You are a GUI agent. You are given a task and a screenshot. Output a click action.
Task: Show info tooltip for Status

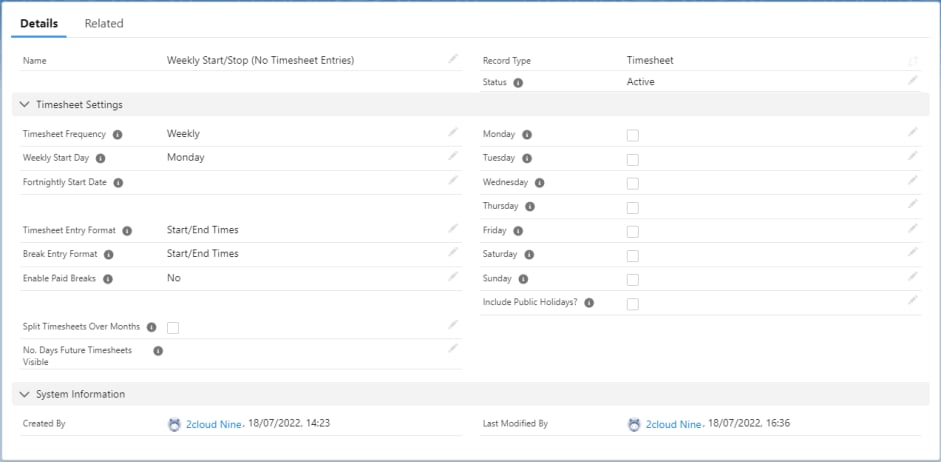pyautogui.click(x=519, y=83)
